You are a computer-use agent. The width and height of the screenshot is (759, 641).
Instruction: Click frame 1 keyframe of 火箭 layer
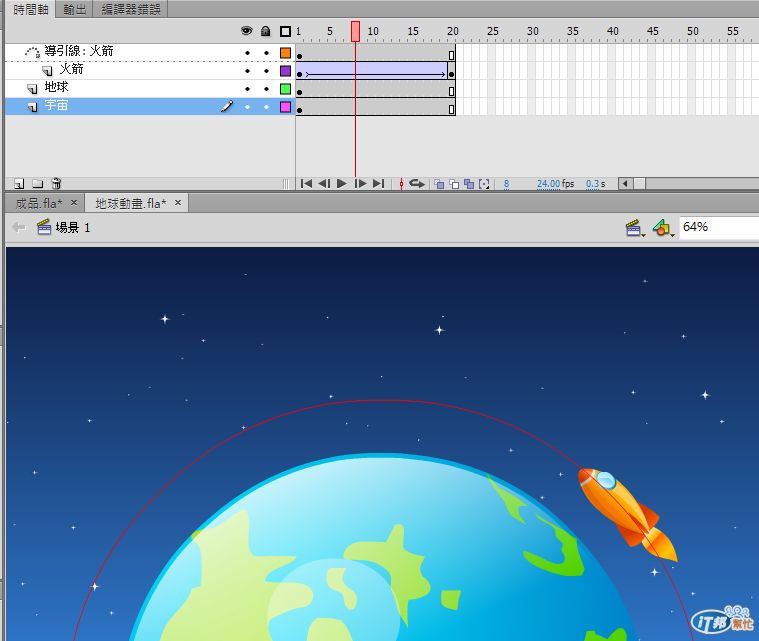(300, 74)
